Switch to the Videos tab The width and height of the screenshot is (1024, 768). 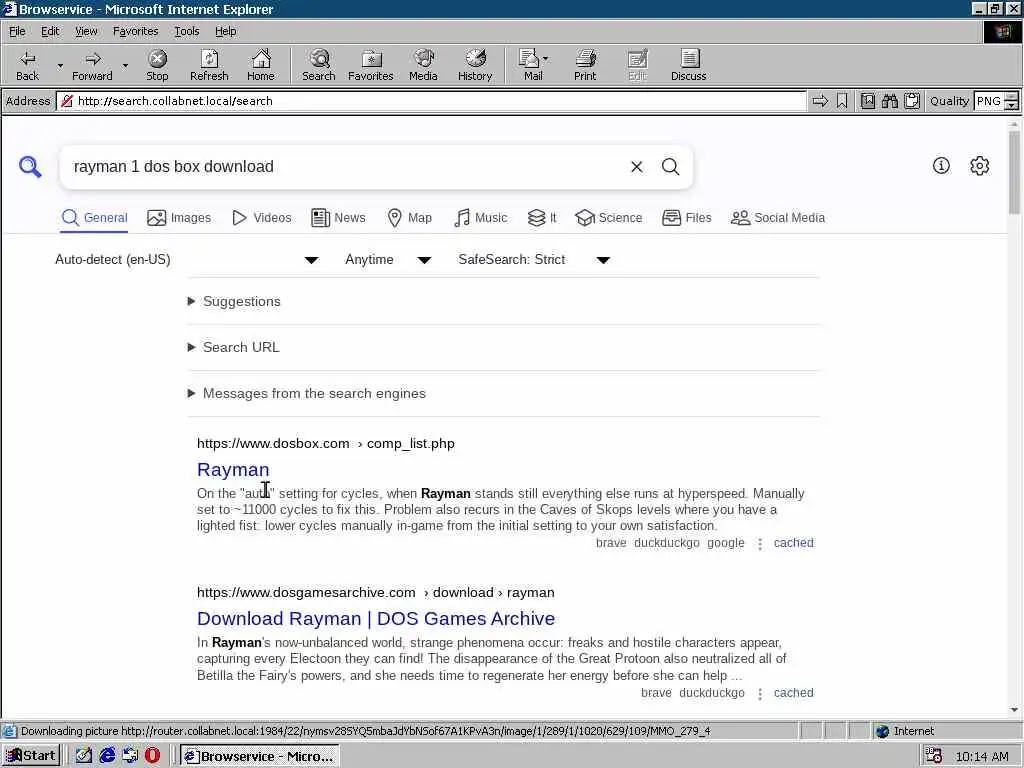pos(262,218)
